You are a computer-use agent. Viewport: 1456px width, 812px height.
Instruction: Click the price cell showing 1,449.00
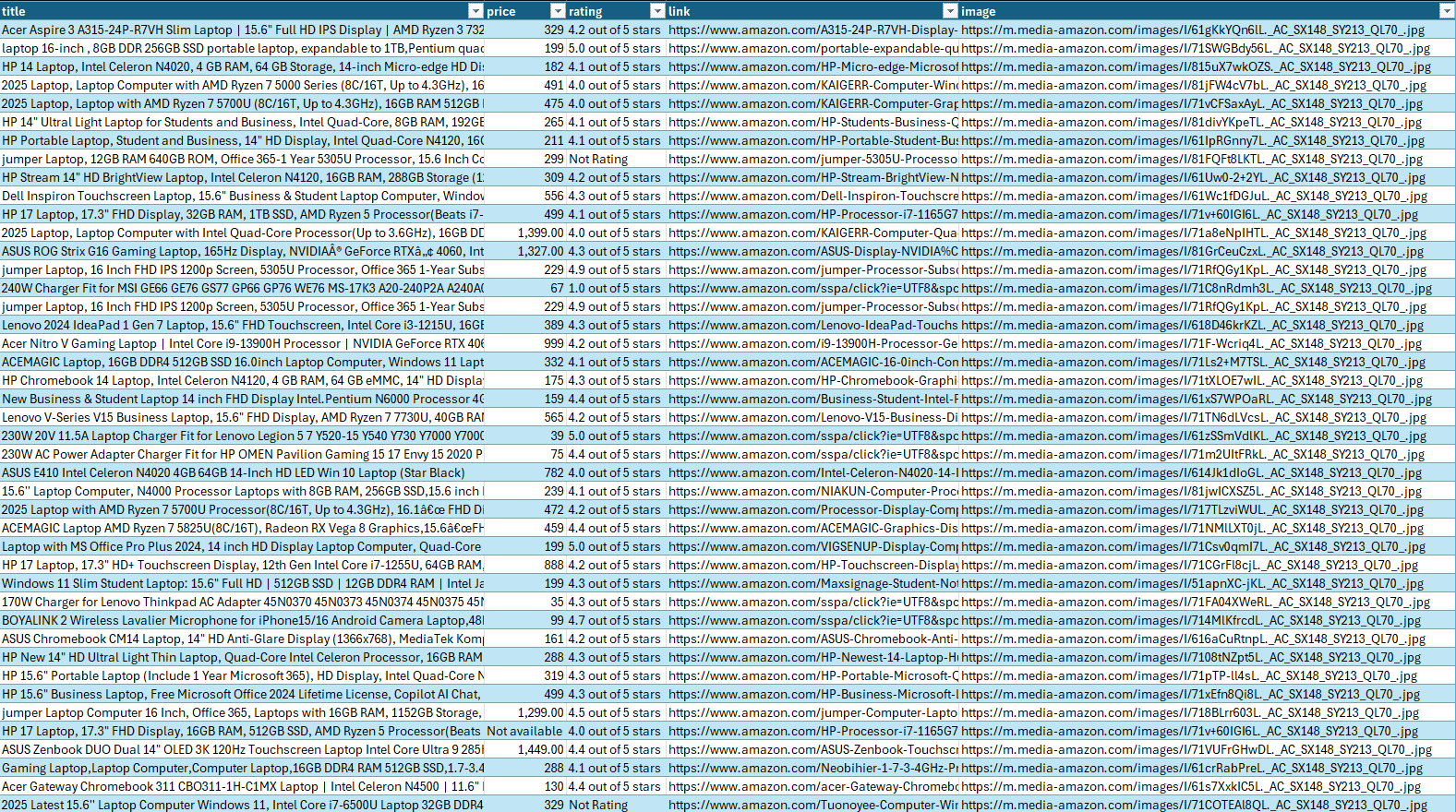pyautogui.click(x=525, y=749)
